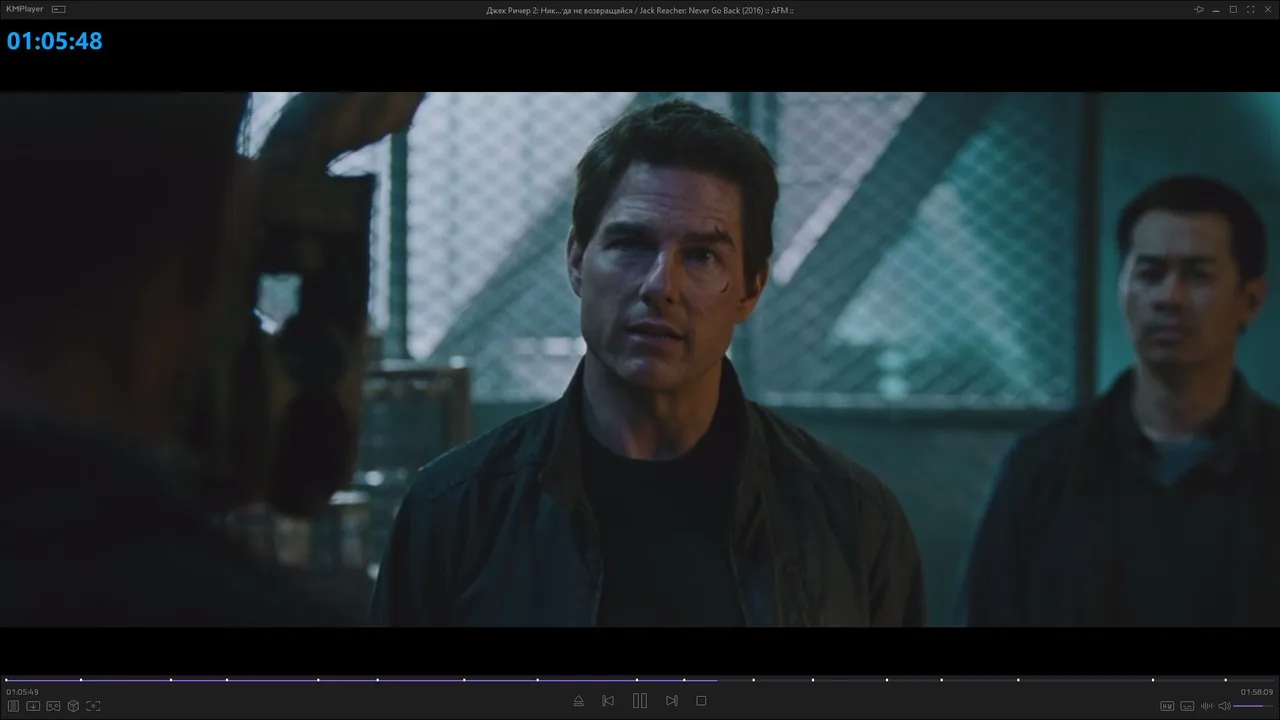The width and height of the screenshot is (1280, 720).
Task: Open the audio equalizer waveform icon
Action: pyautogui.click(x=1207, y=706)
